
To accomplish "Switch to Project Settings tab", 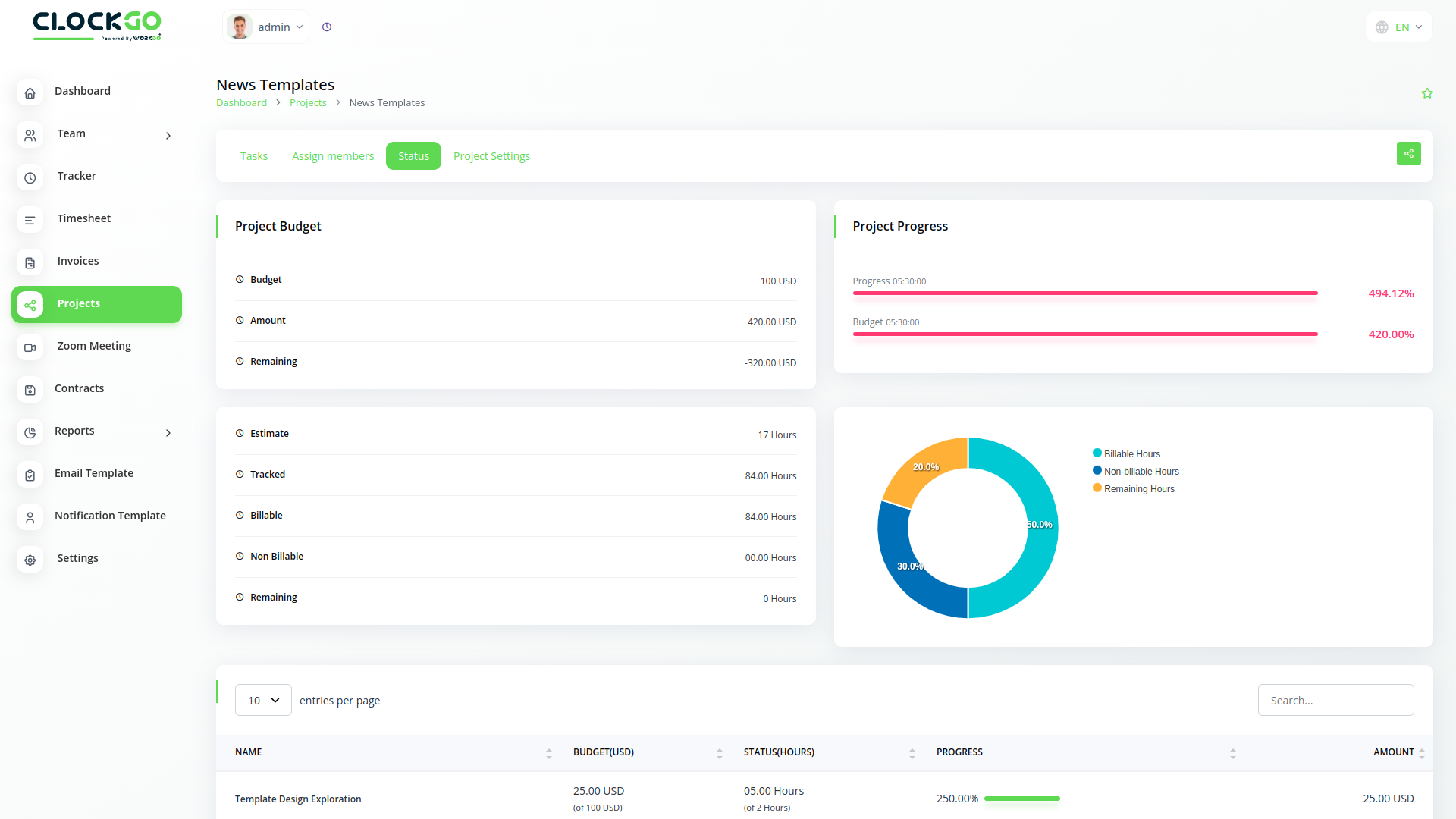I will tap(491, 156).
